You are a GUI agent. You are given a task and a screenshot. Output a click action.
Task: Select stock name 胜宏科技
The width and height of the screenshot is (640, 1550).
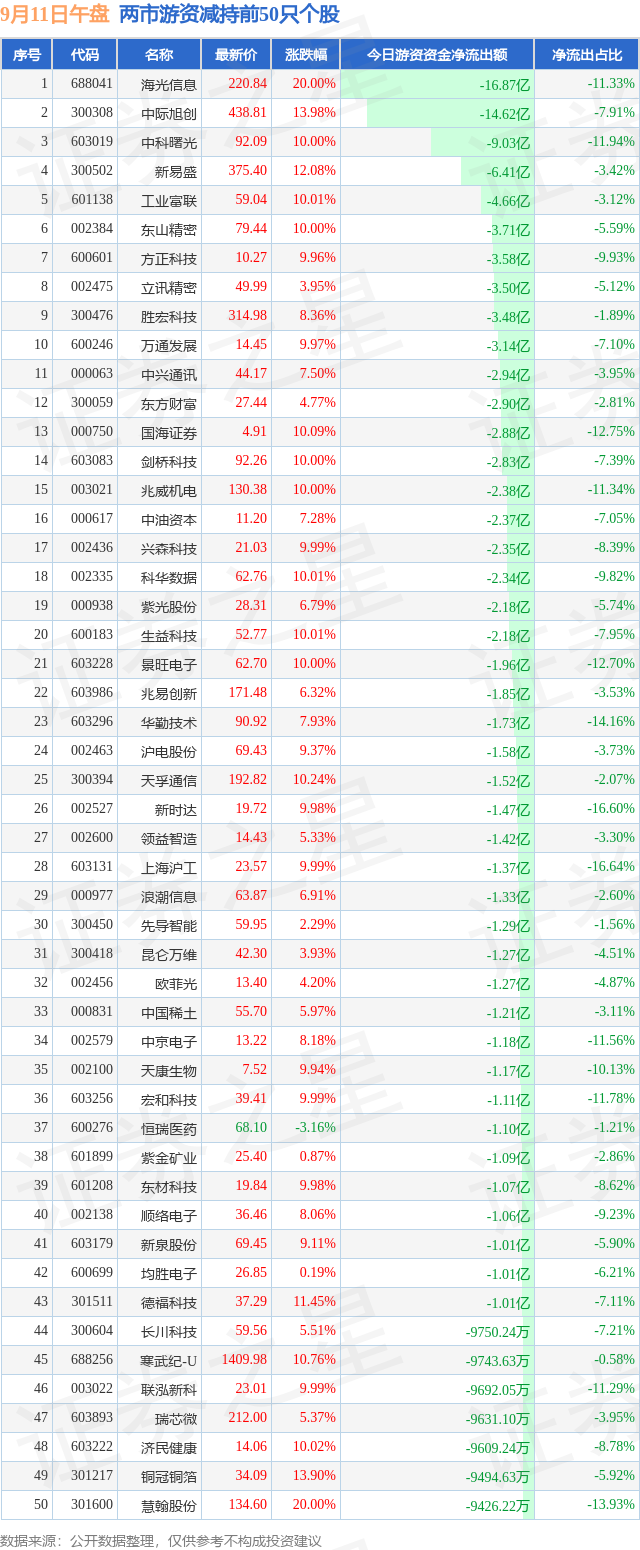[x=170, y=317]
